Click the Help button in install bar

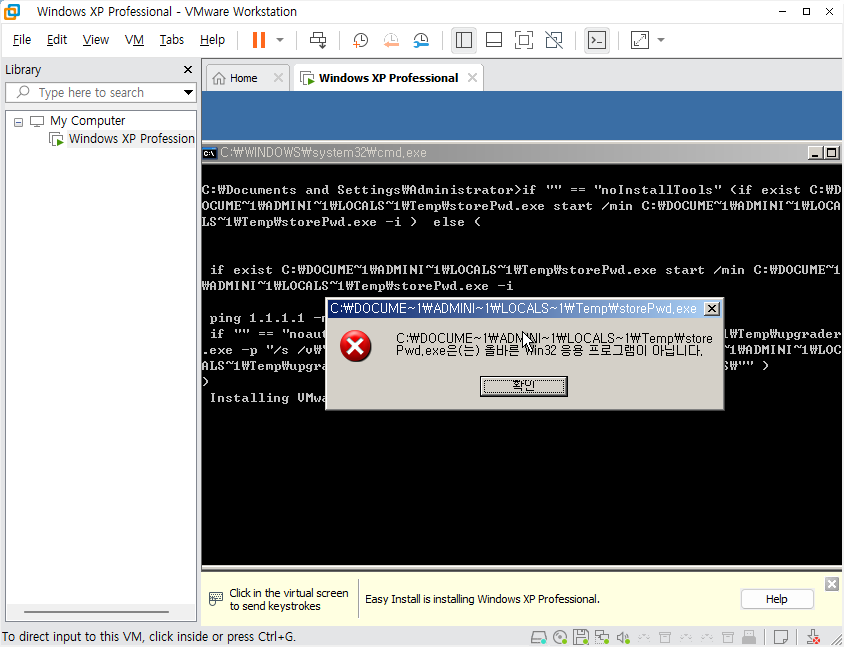(x=777, y=599)
